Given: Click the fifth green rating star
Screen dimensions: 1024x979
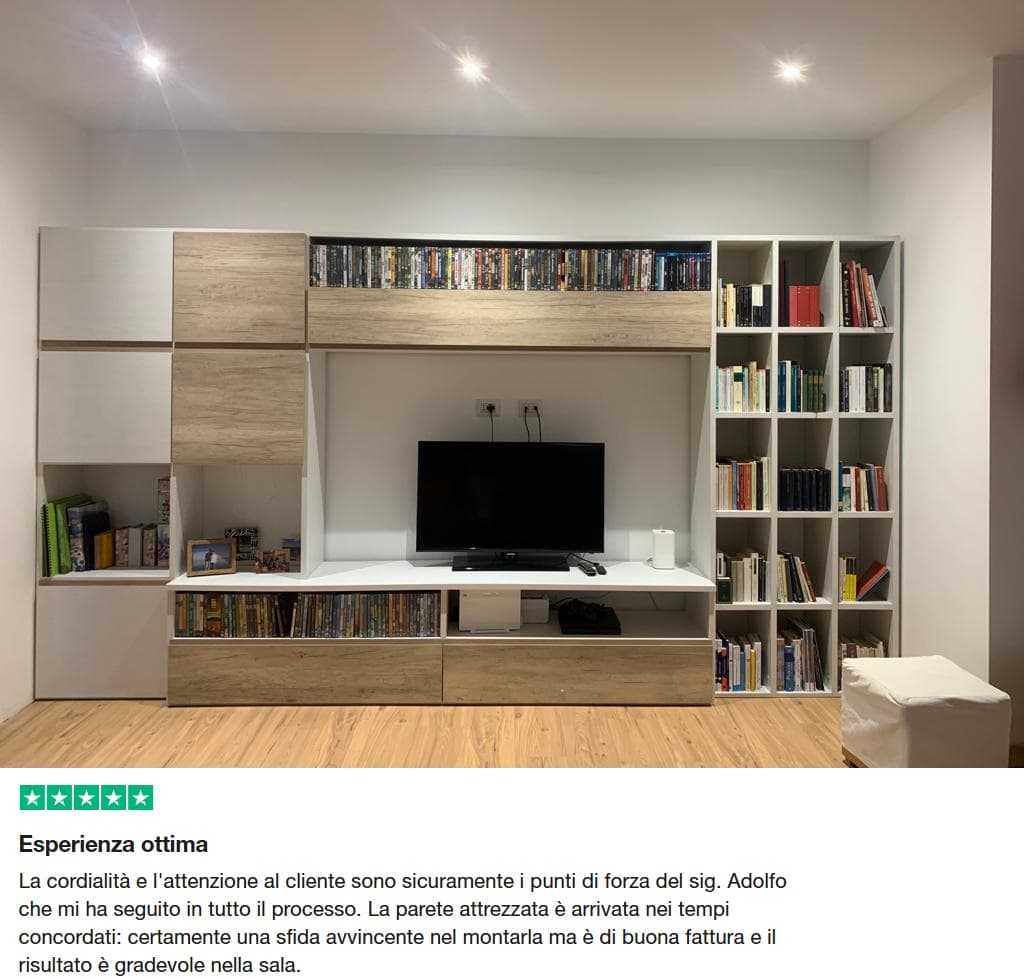Looking at the screenshot, I should (x=140, y=797).
